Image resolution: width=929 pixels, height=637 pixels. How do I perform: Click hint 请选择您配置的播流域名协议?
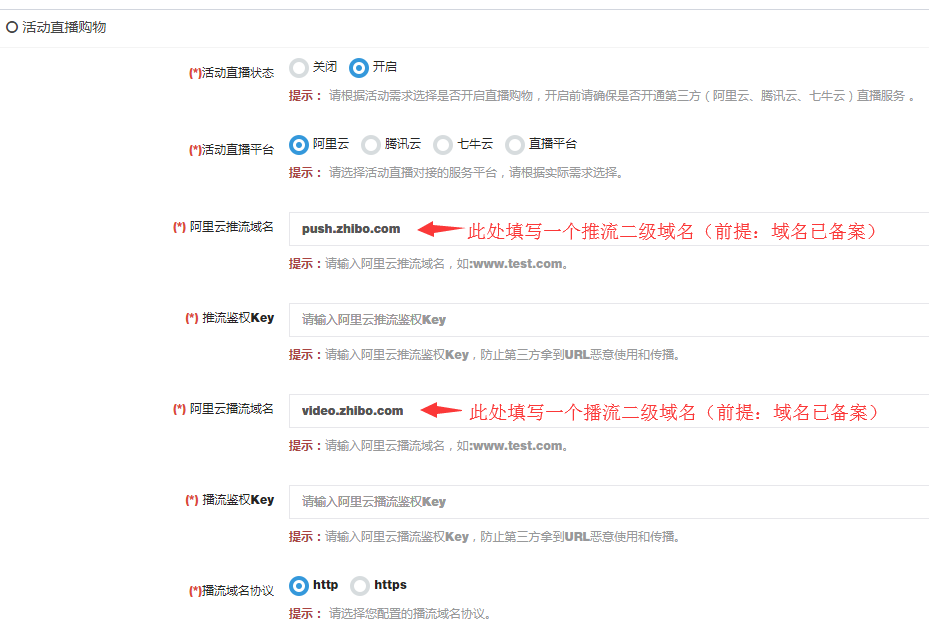pyautogui.click(x=390, y=613)
